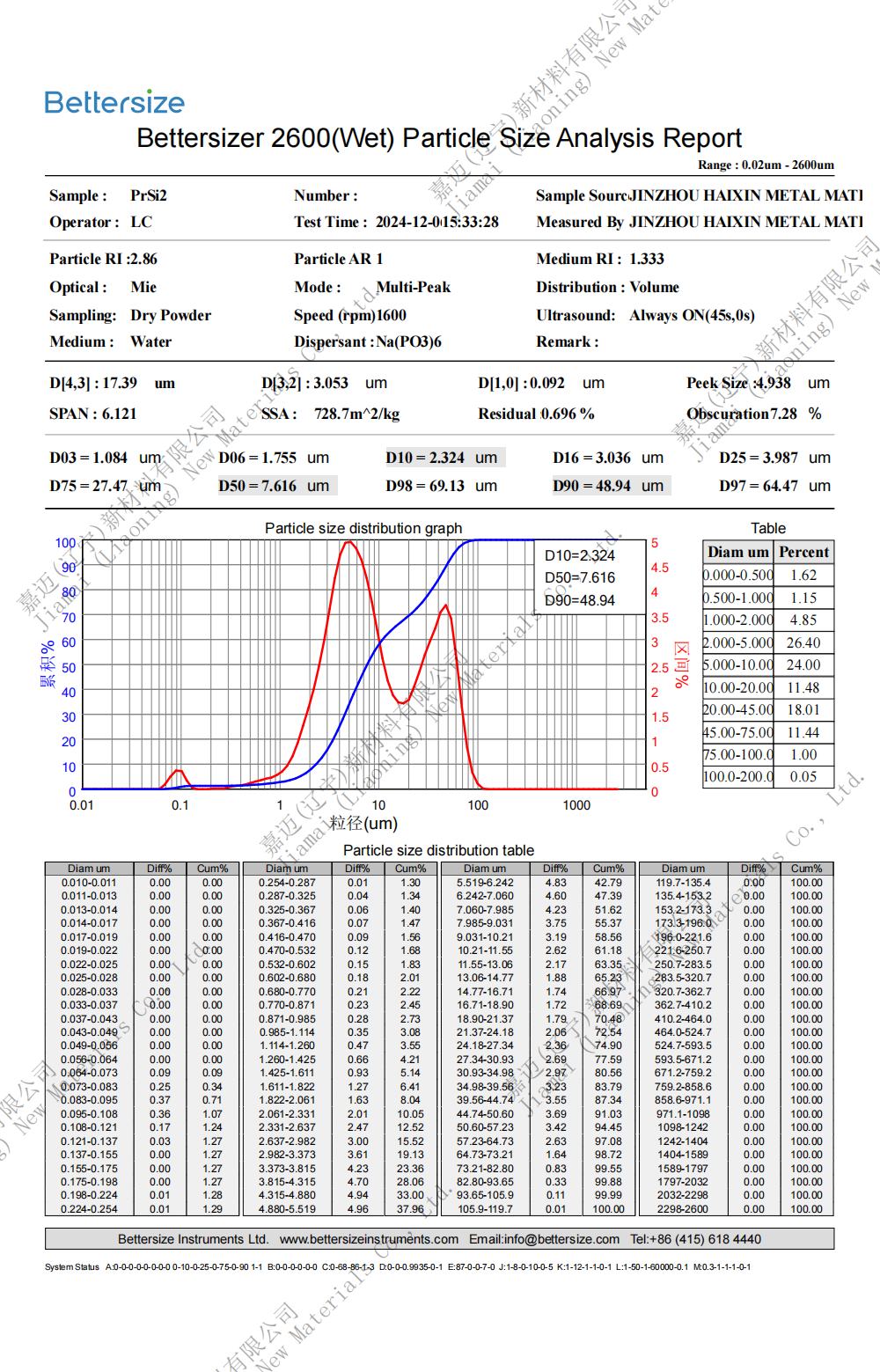Screen dimensions: 880x1372
Task: Click the Percent column header in Table
Action: pos(803,552)
